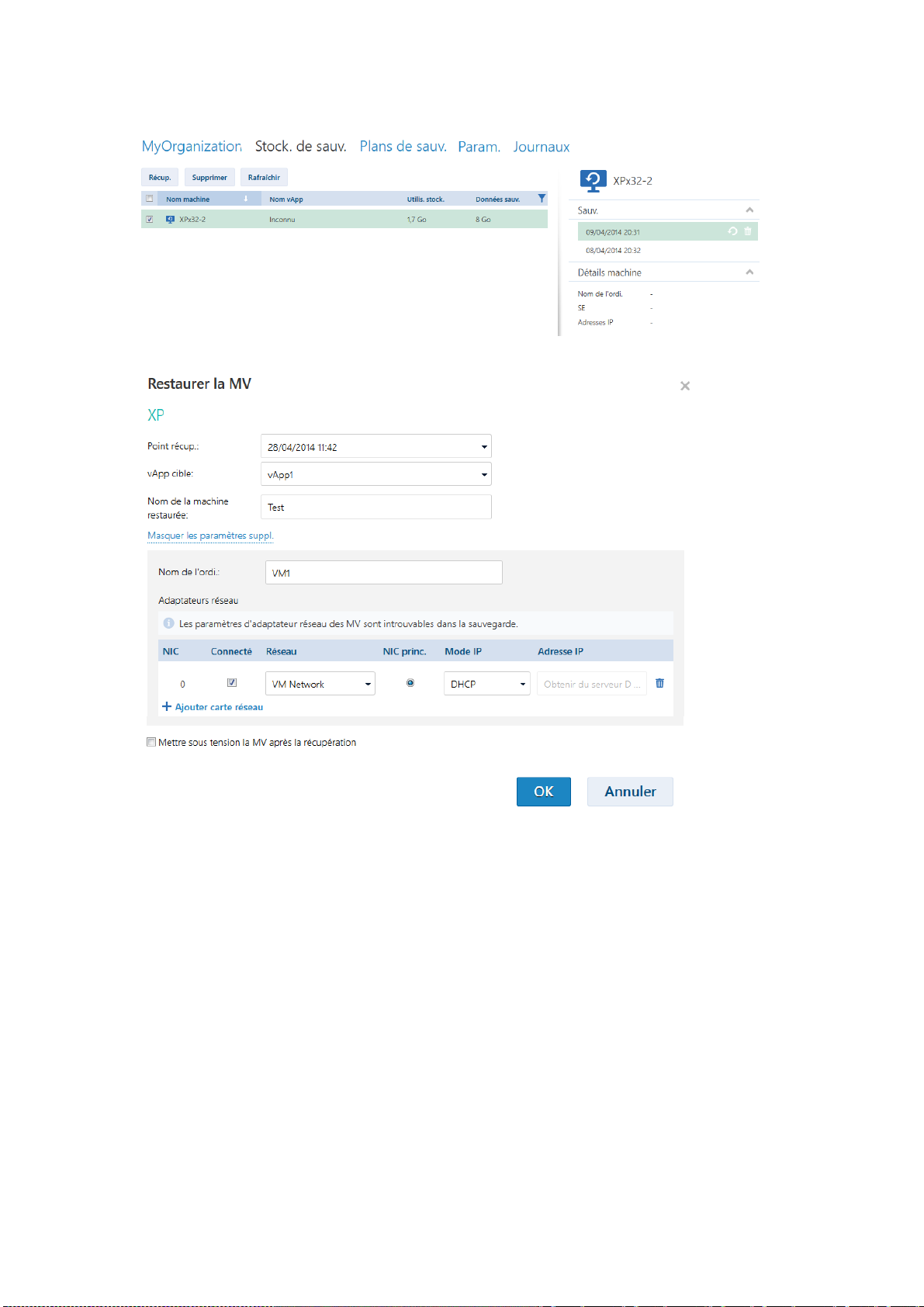Viewport: 924px width, 1307px height.
Task: Click the Annuler button
Action: pos(630,792)
